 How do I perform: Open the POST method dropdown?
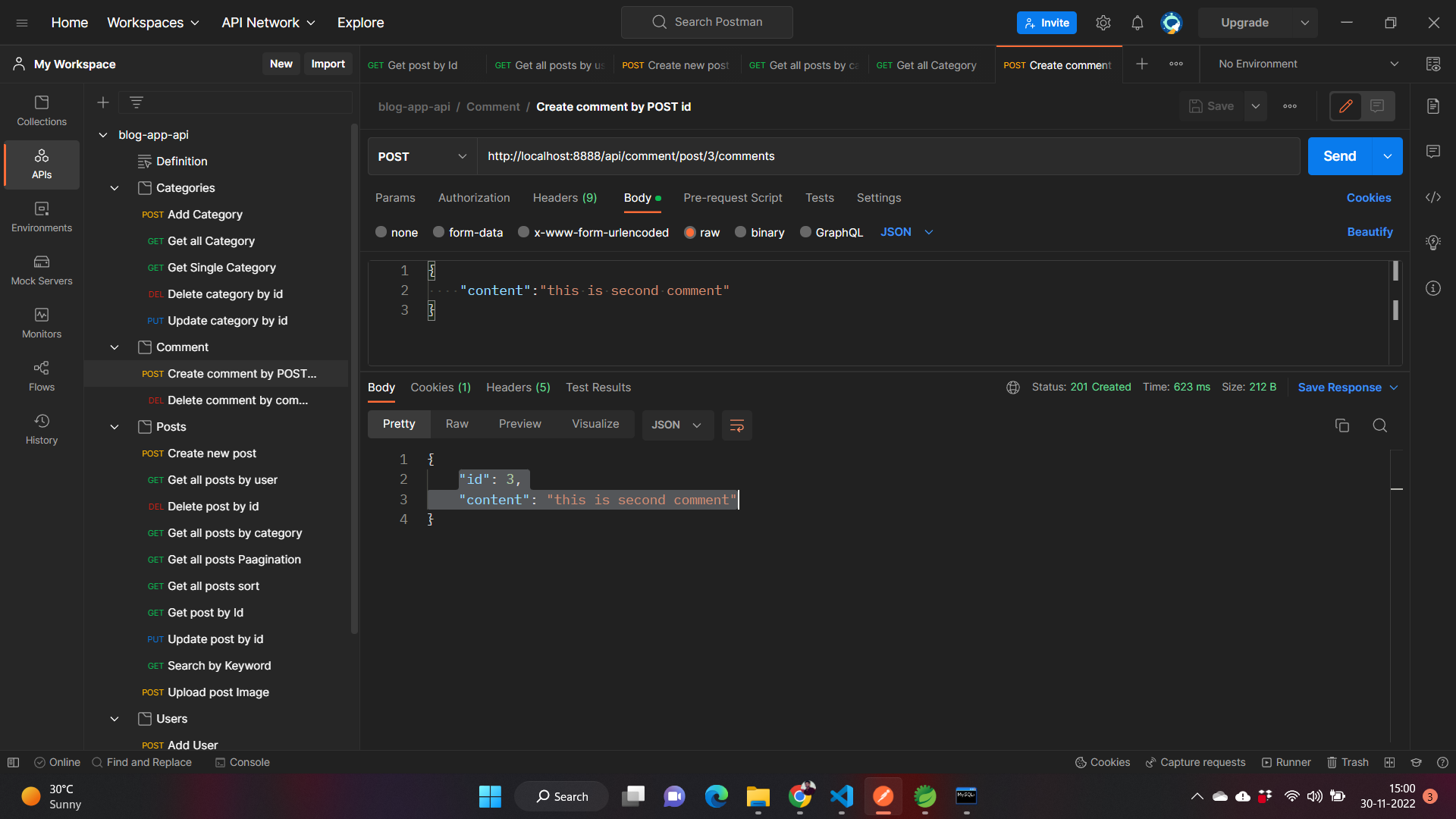pos(422,156)
